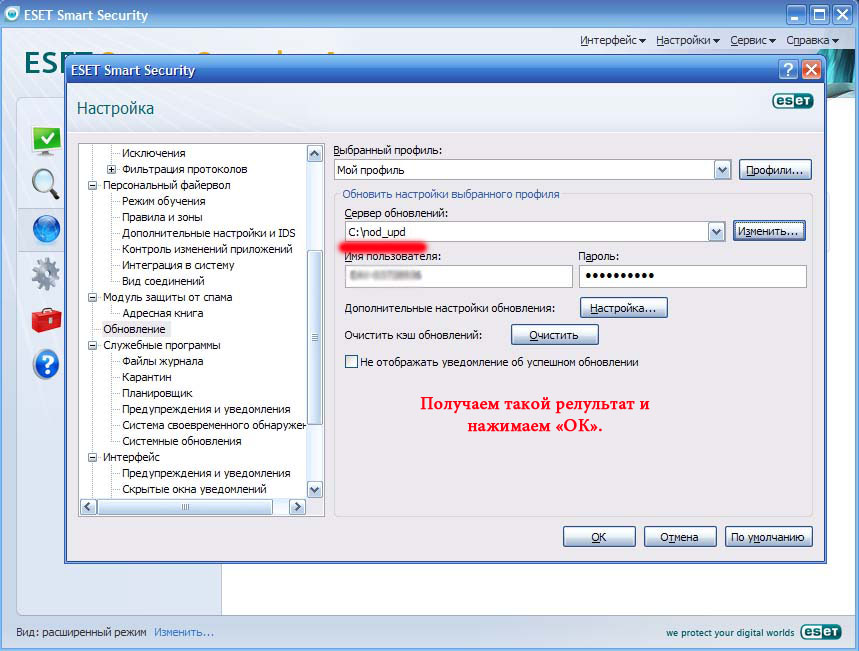Image resolution: width=859 pixels, height=651 pixels.
Task: Toggle 'Не отображать уведомление об успешном обновлении' checkbox
Action: (351, 362)
